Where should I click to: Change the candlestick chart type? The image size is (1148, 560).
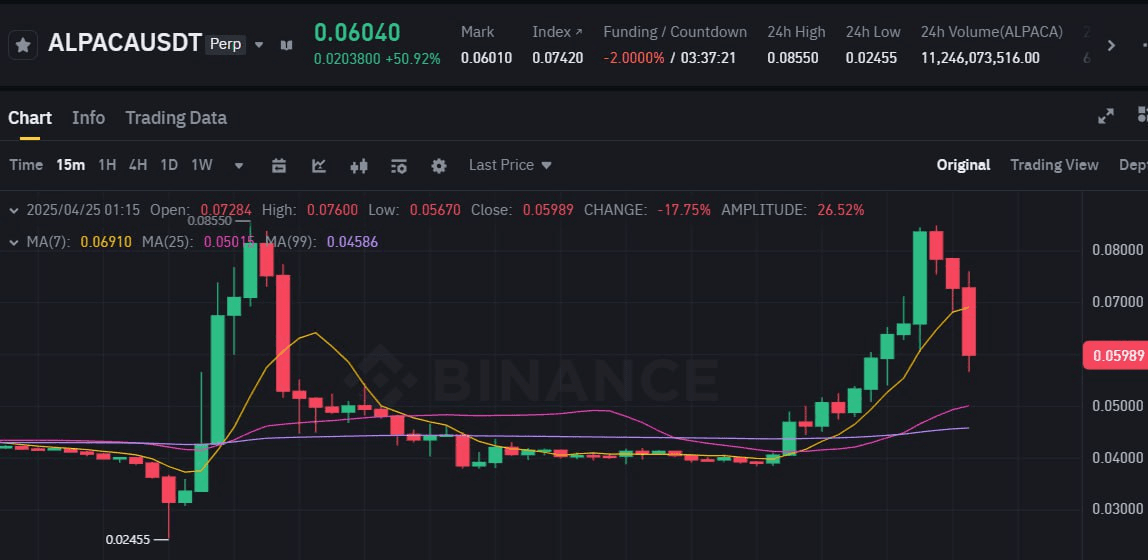tap(359, 165)
